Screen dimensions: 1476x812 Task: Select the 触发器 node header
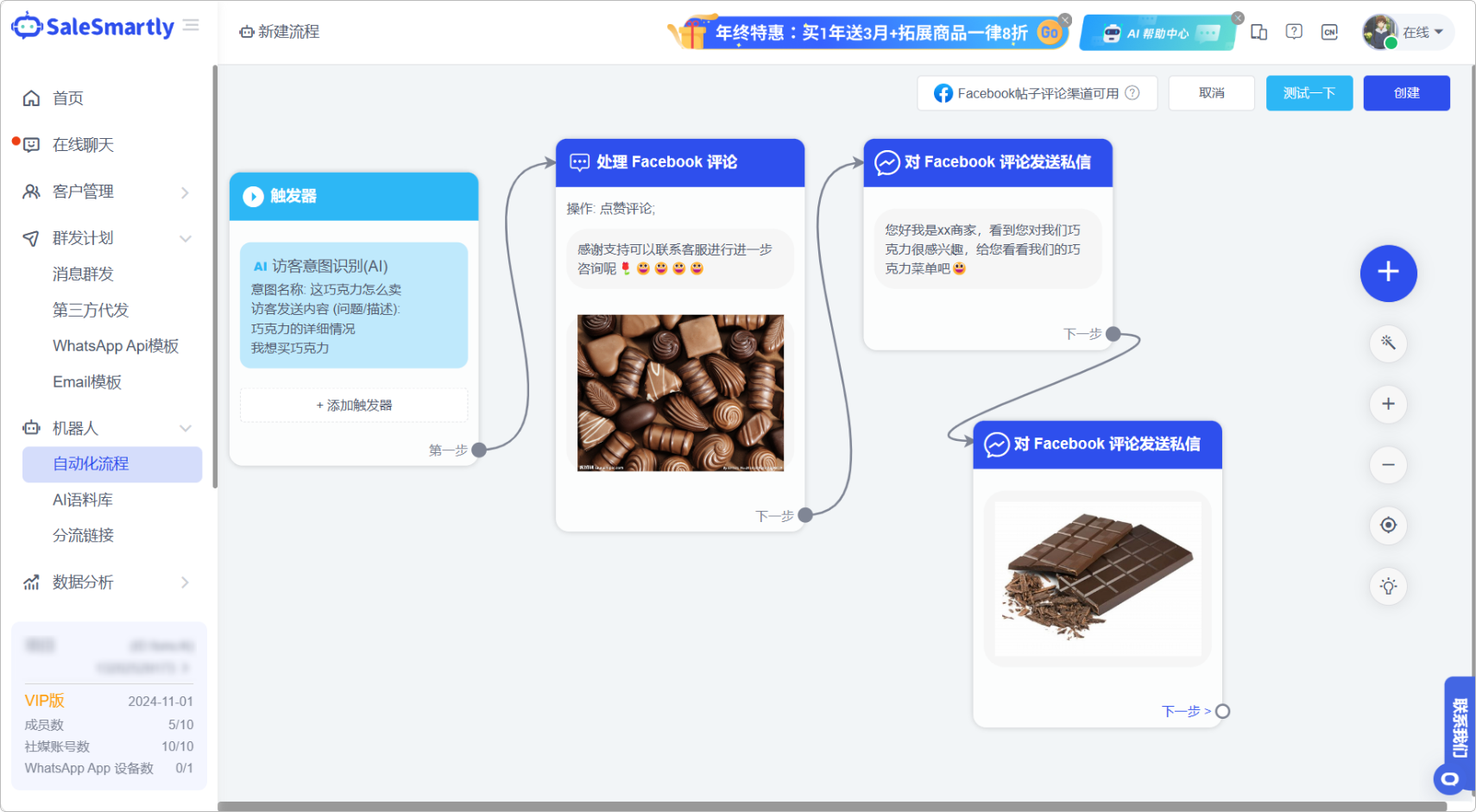pyautogui.click(x=354, y=197)
